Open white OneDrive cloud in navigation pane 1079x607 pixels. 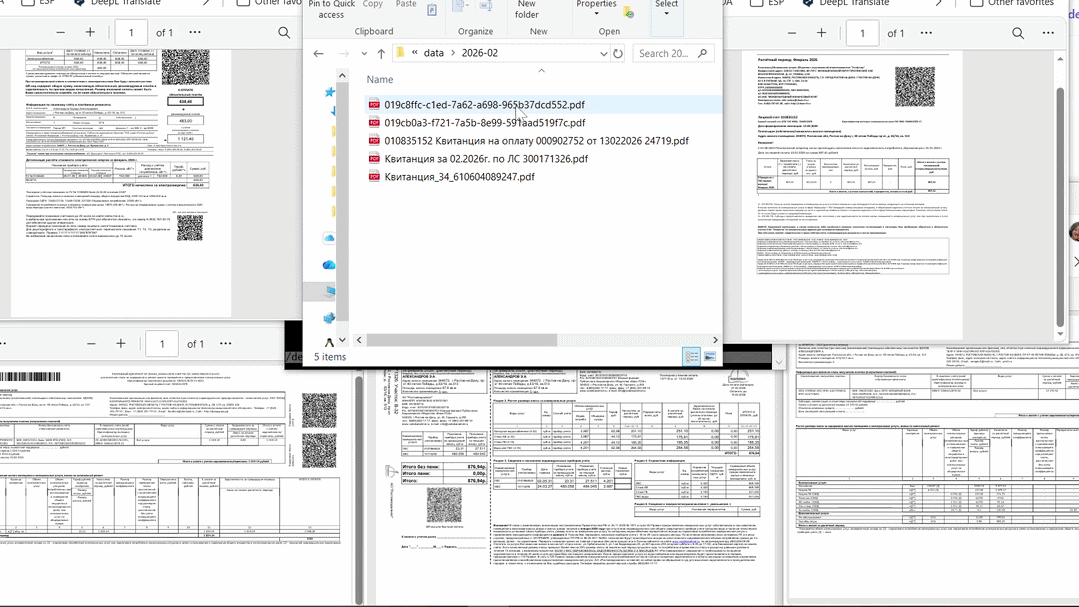point(329,238)
